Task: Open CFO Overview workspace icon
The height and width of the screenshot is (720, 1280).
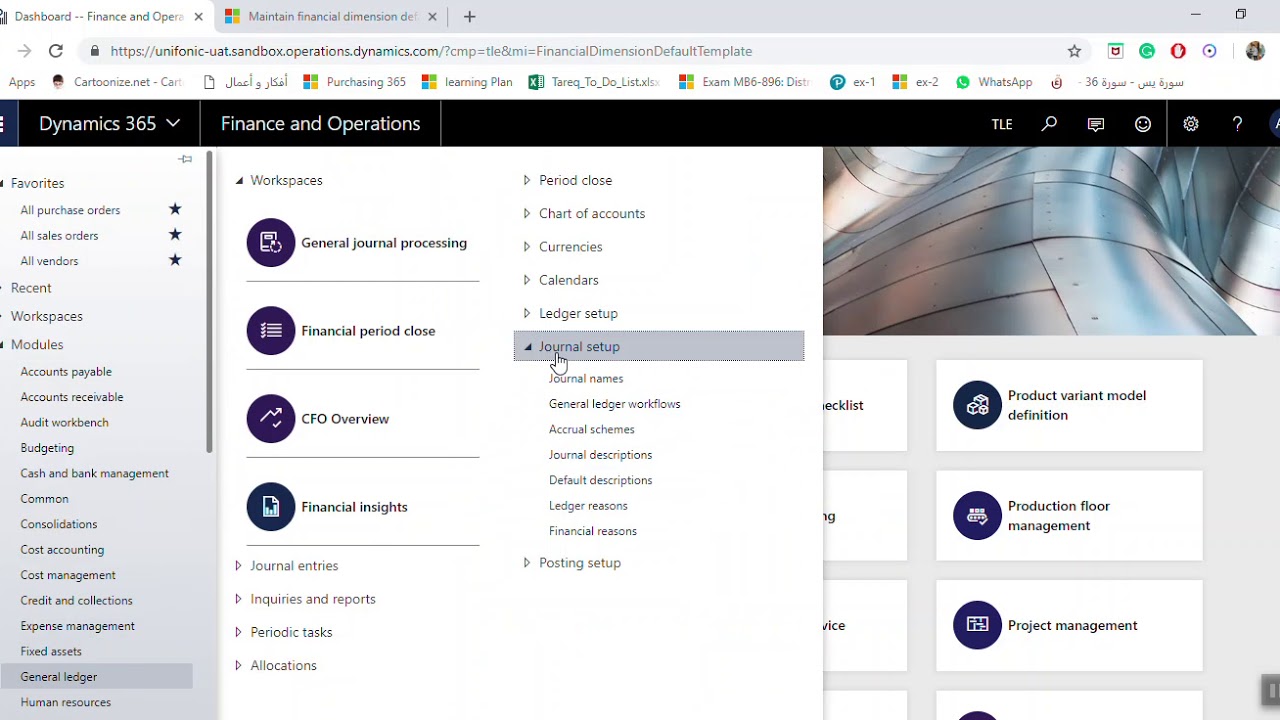Action: [x=271, y=419]
